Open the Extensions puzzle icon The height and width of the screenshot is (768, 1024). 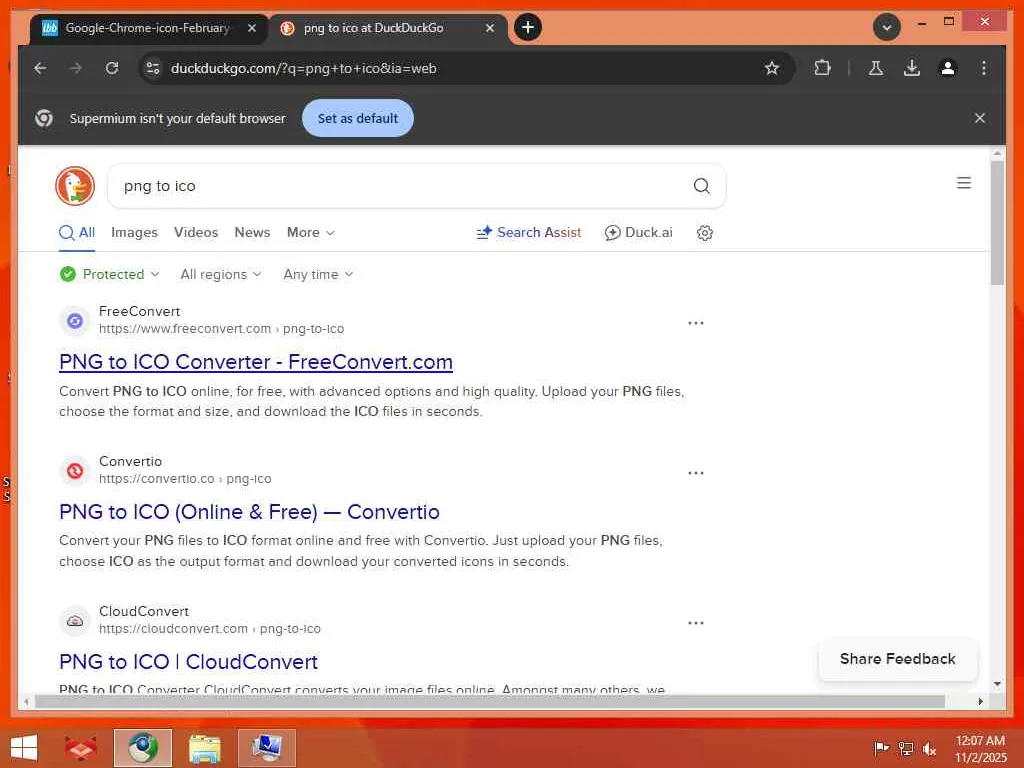[822, 68]
